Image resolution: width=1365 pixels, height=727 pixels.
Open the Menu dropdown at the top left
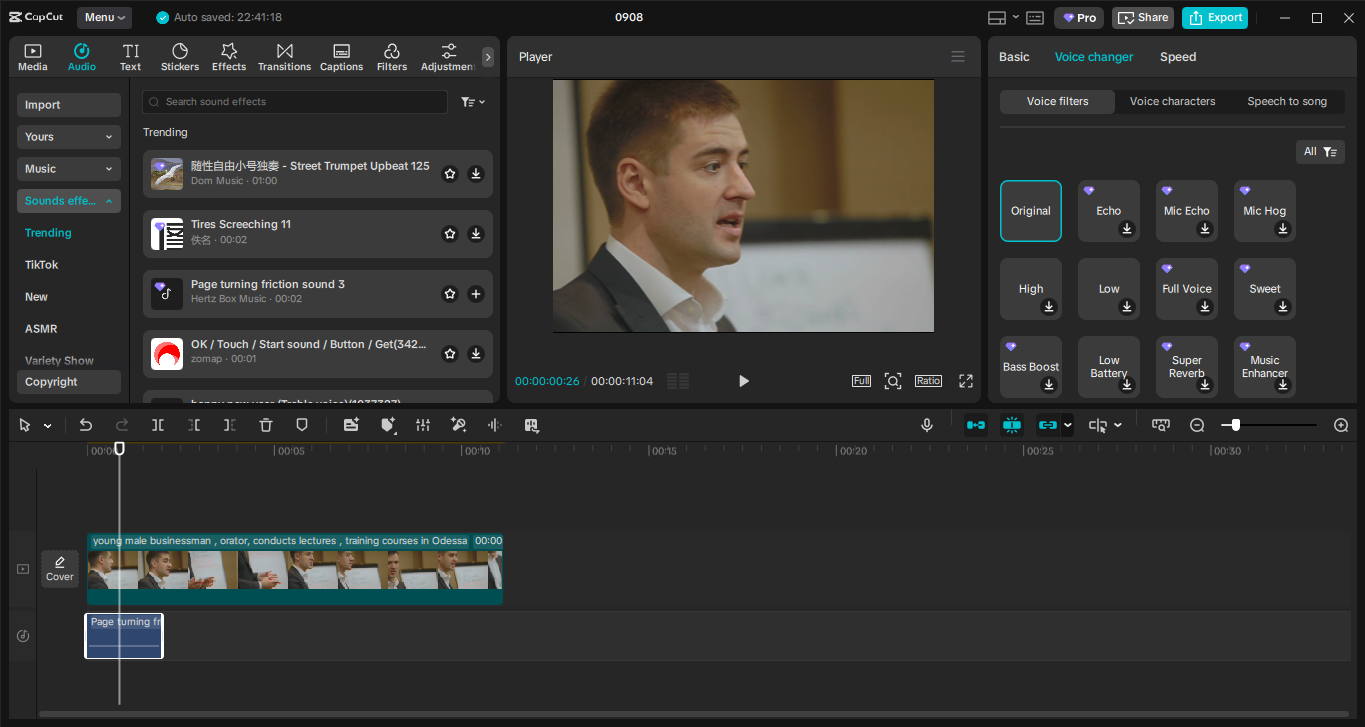click(x=104, y=17)
